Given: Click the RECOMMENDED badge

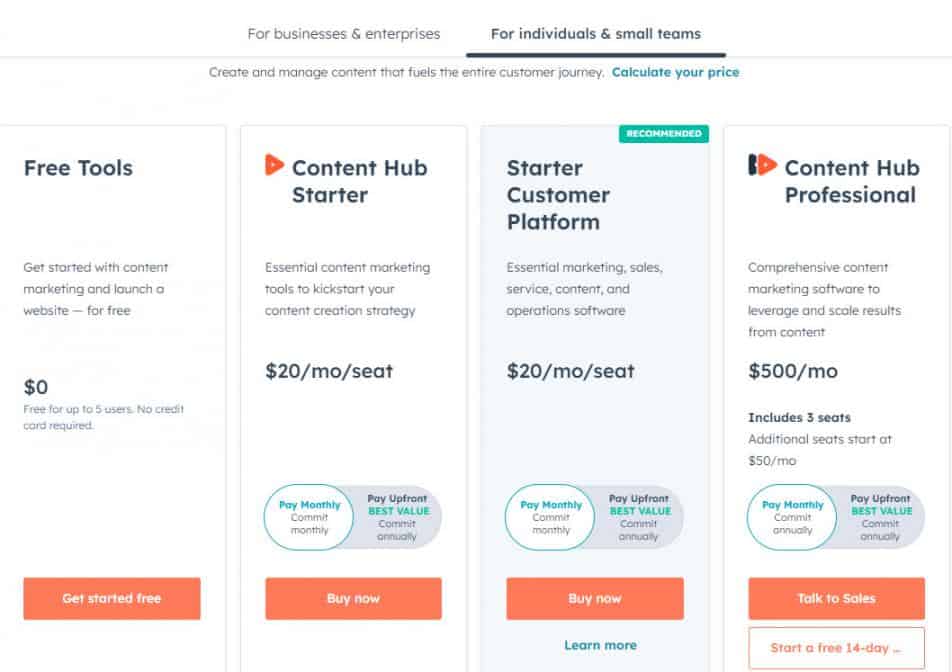Looking at the screenshot, I should pos(664,132).
